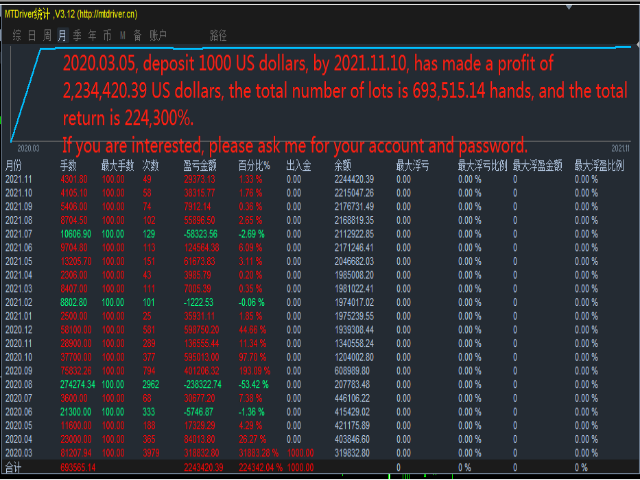
Task: Click the 合计 total row label
Action: (13, 467)
